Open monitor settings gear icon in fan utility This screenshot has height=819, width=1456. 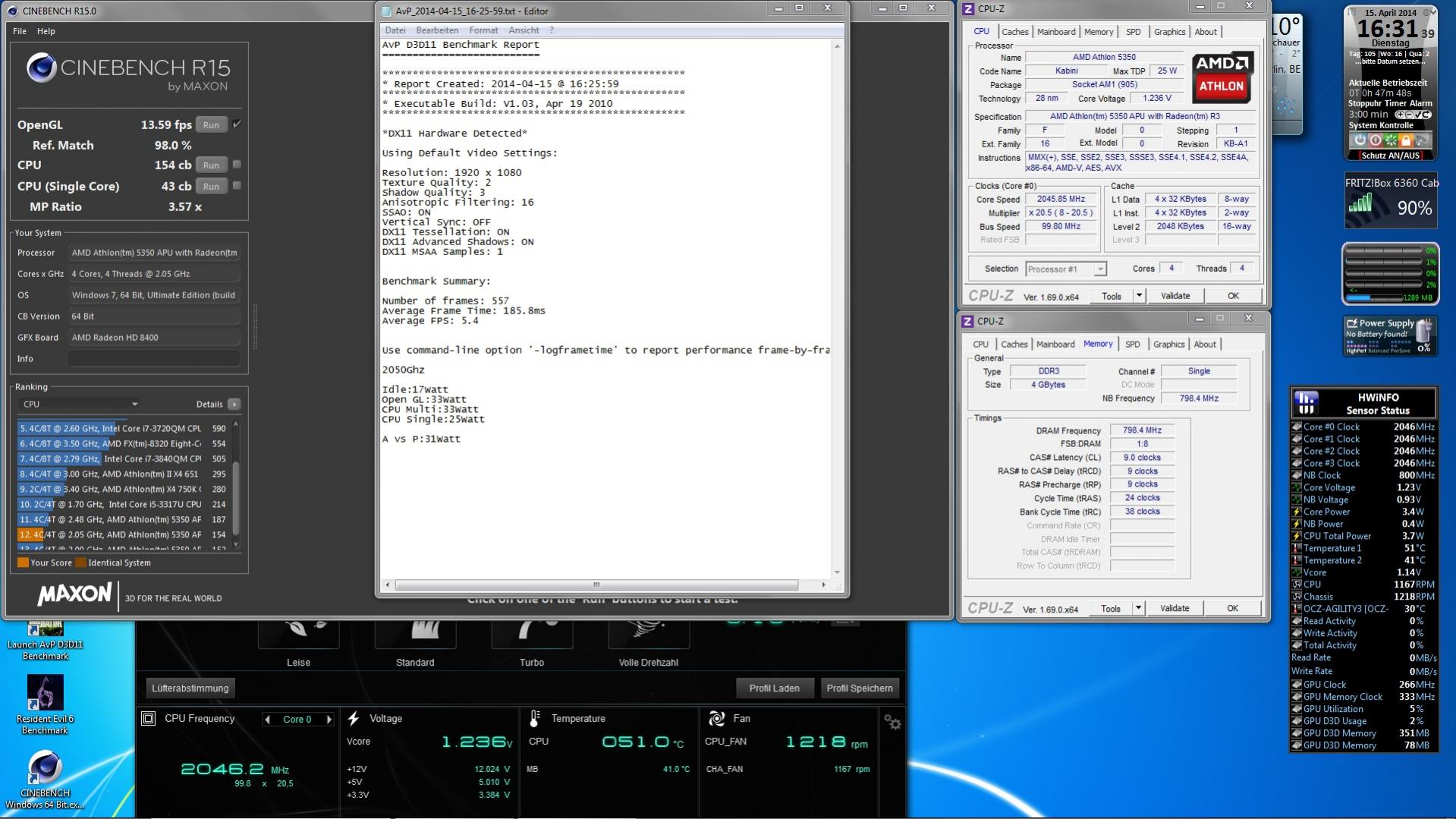coord(892,722)
